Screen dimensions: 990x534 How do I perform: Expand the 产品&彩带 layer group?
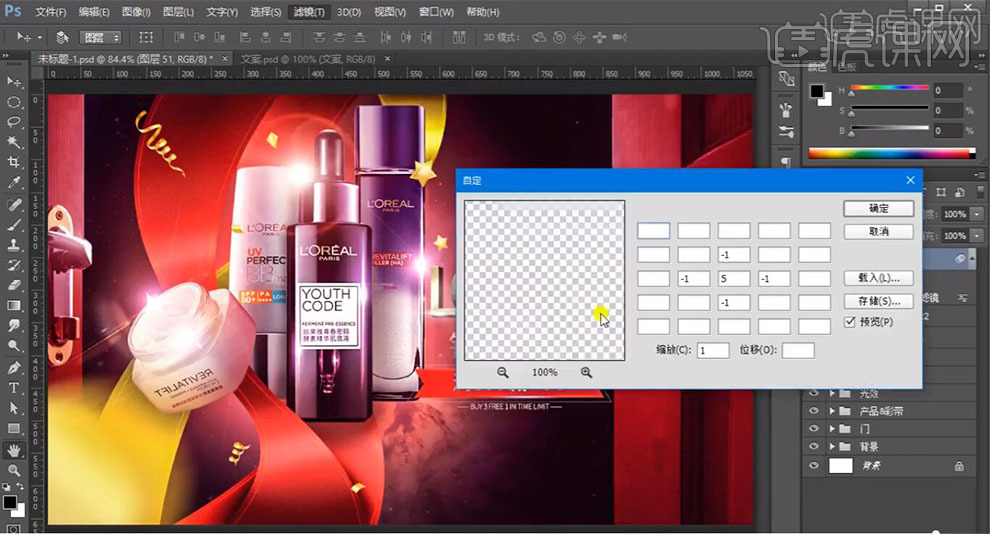[832, 411]
